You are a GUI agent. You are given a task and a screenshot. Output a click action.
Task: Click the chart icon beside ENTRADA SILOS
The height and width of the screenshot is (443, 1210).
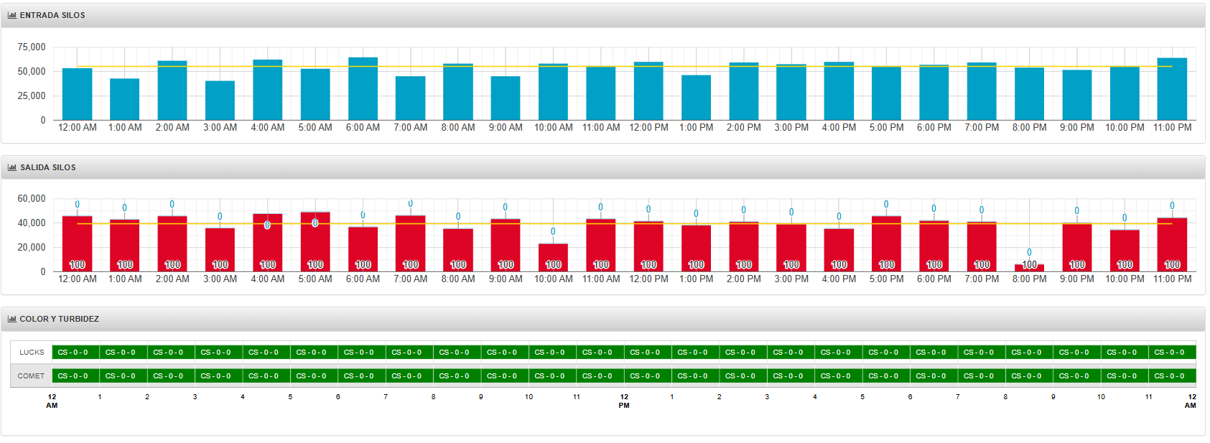(x=12, y=16)
